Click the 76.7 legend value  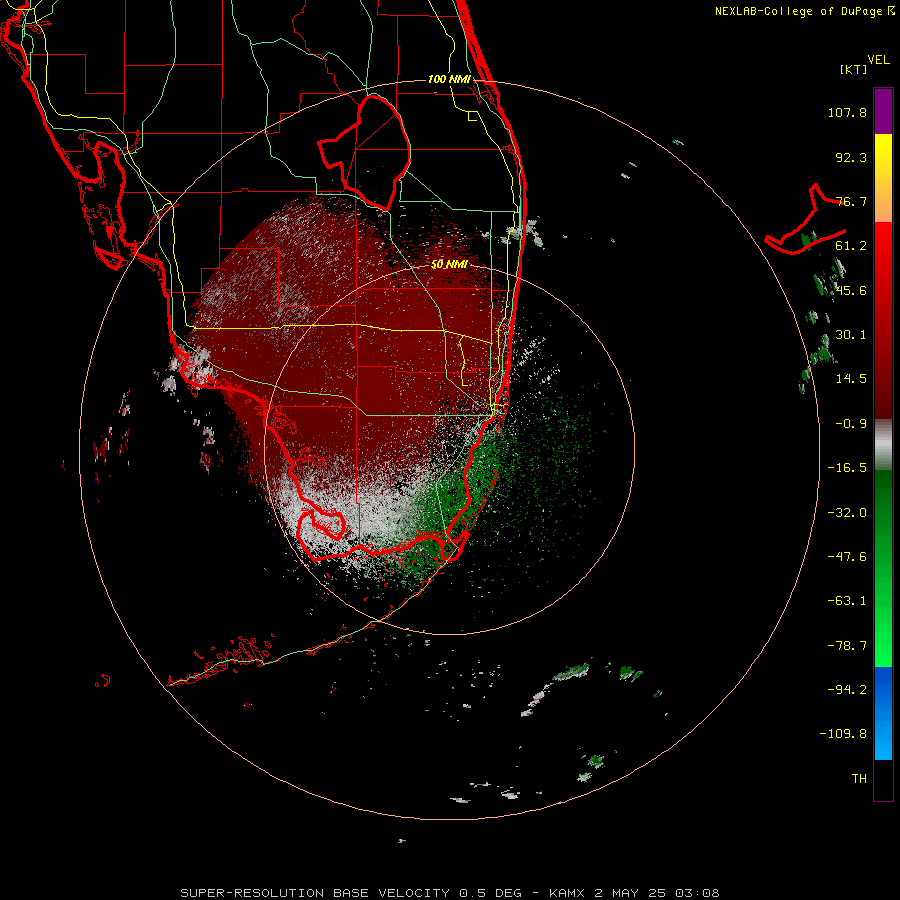(x=851, y=201)
